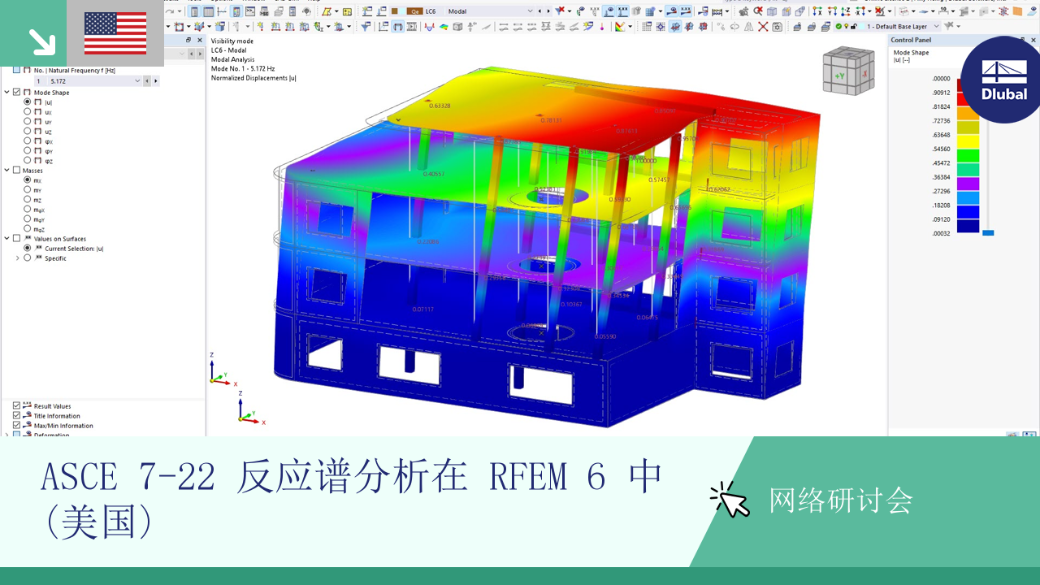The width and height of the screenshot is (1040, 585).
Task: Select the φZ rotation radio
Action: click(27, 160)
